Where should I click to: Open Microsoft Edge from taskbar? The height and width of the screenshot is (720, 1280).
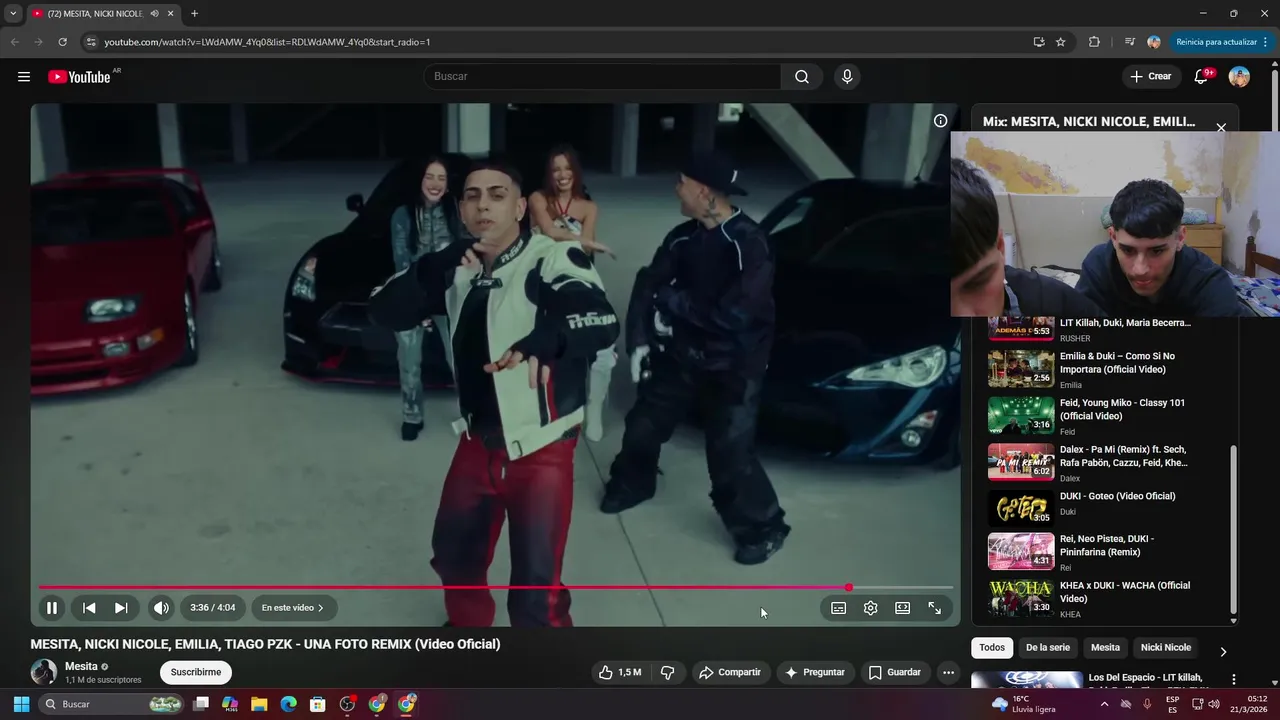coord(288,704)
